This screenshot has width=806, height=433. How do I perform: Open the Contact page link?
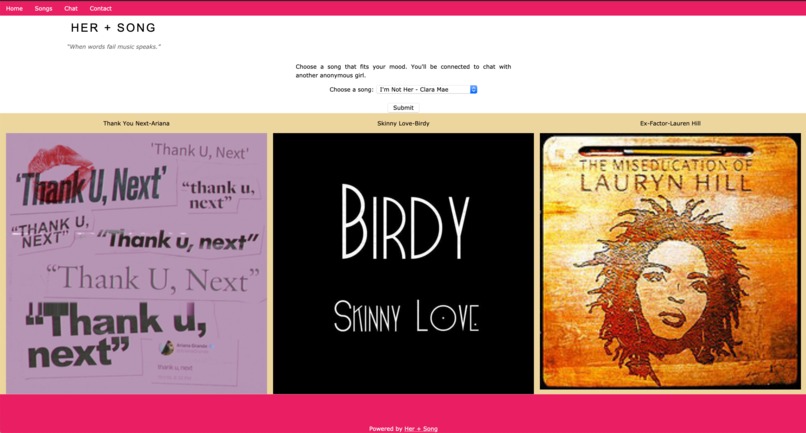click(x=100, y=8)
